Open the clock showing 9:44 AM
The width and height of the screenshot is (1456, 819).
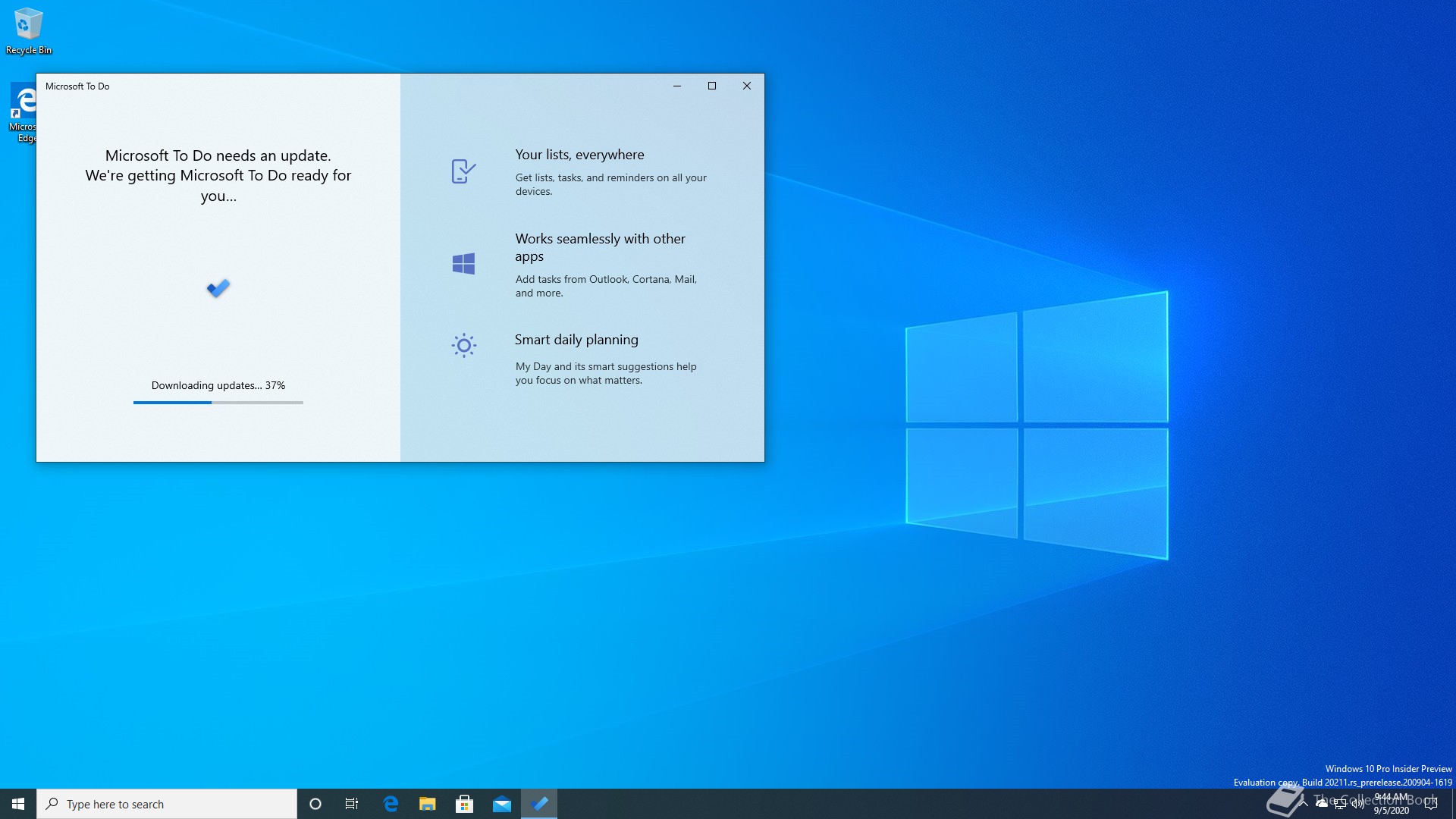point(1392,804)
